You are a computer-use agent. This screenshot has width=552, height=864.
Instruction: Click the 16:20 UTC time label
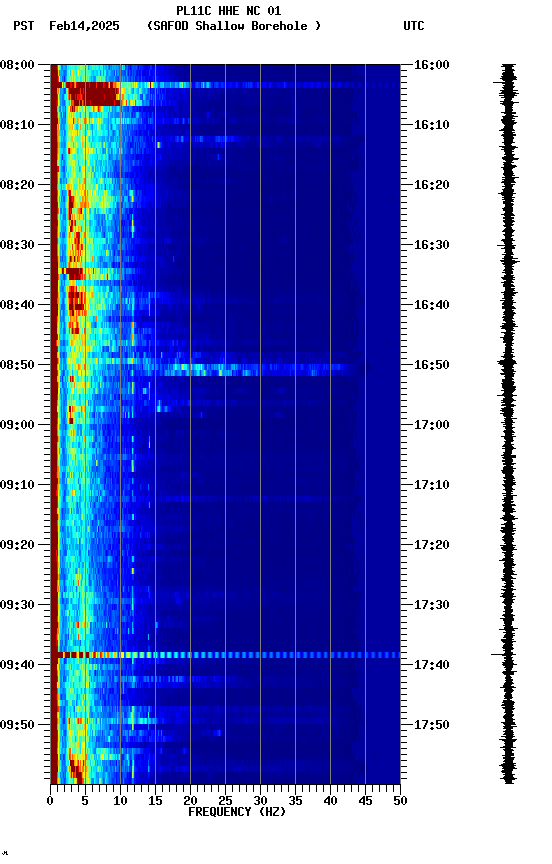(432, 185)
